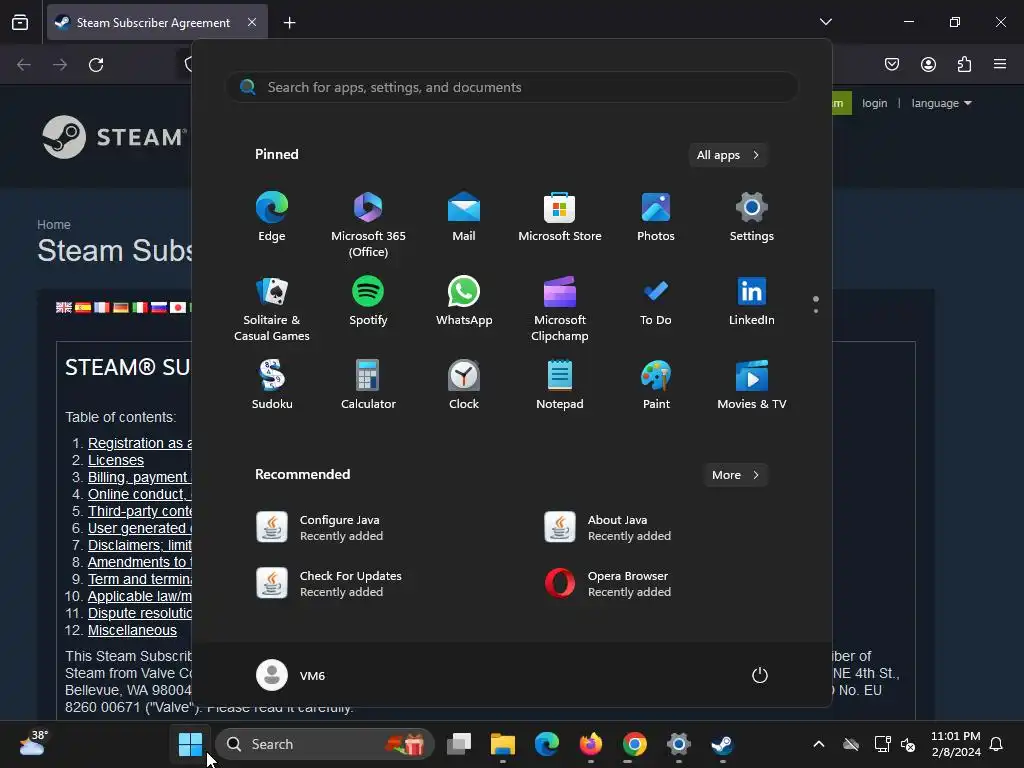The width and height of the screenshot is (1024, 768).
Task: Select the UK English flag
Action: 63,307
